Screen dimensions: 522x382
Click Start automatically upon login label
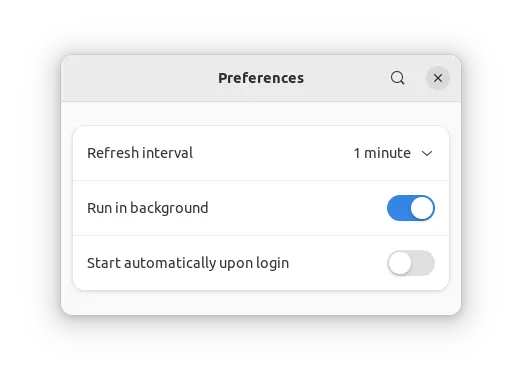tap(188, 263)
